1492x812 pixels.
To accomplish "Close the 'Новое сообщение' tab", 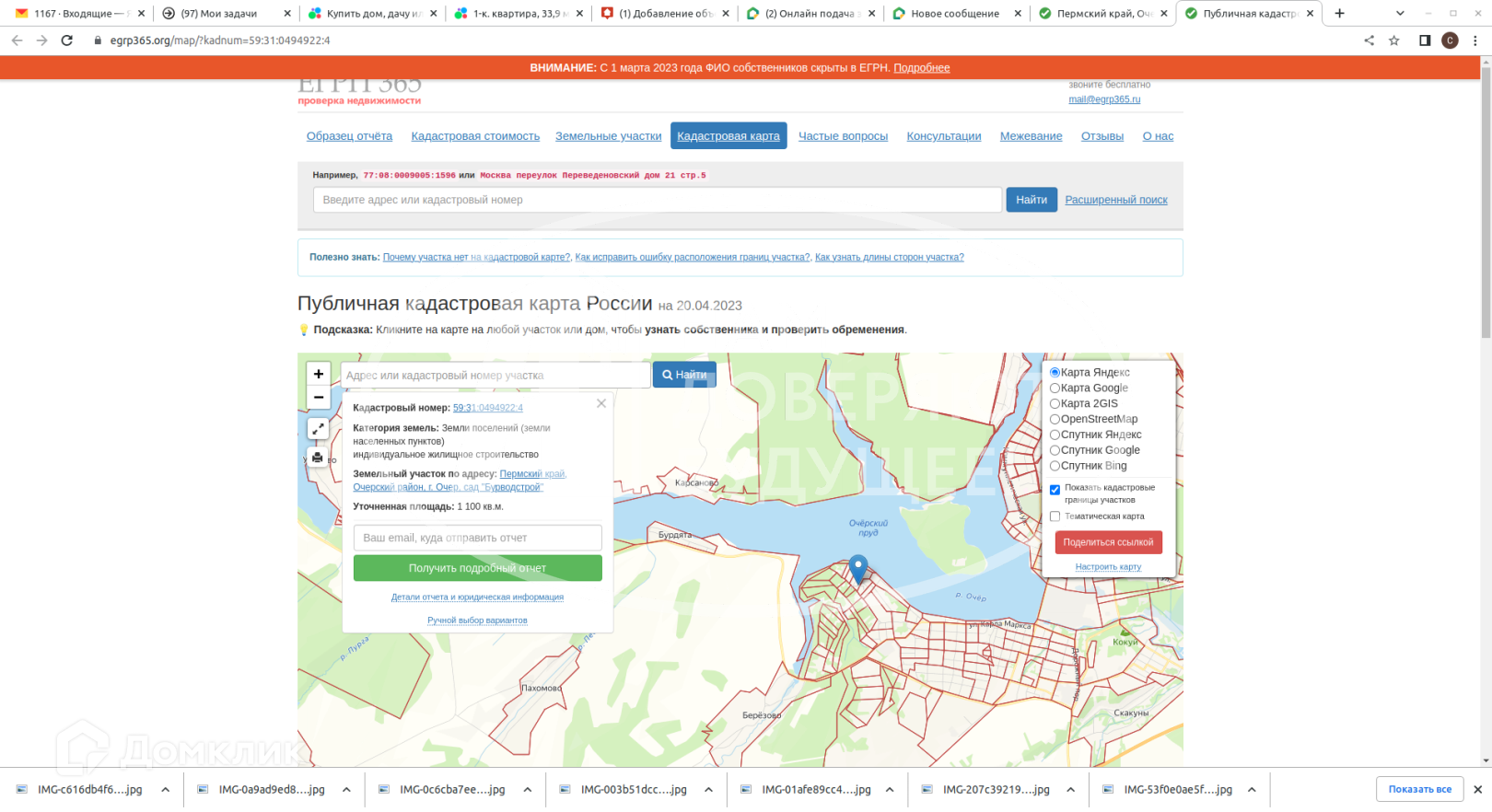I will point(1018,14).
